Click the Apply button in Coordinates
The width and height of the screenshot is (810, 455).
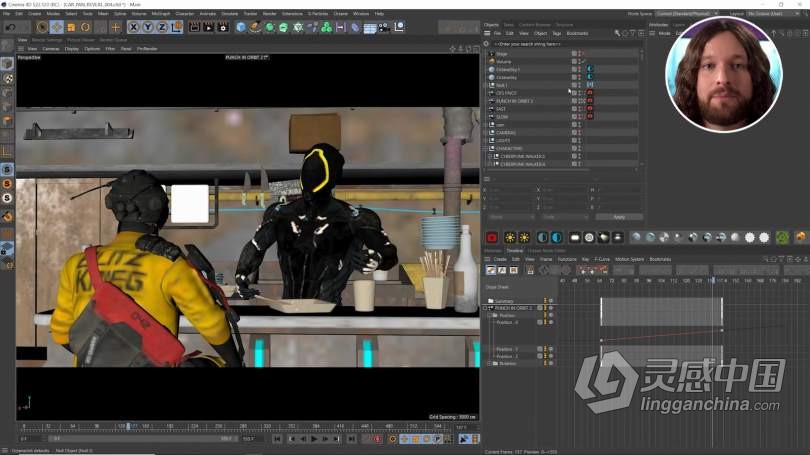[x=619, y=217]
